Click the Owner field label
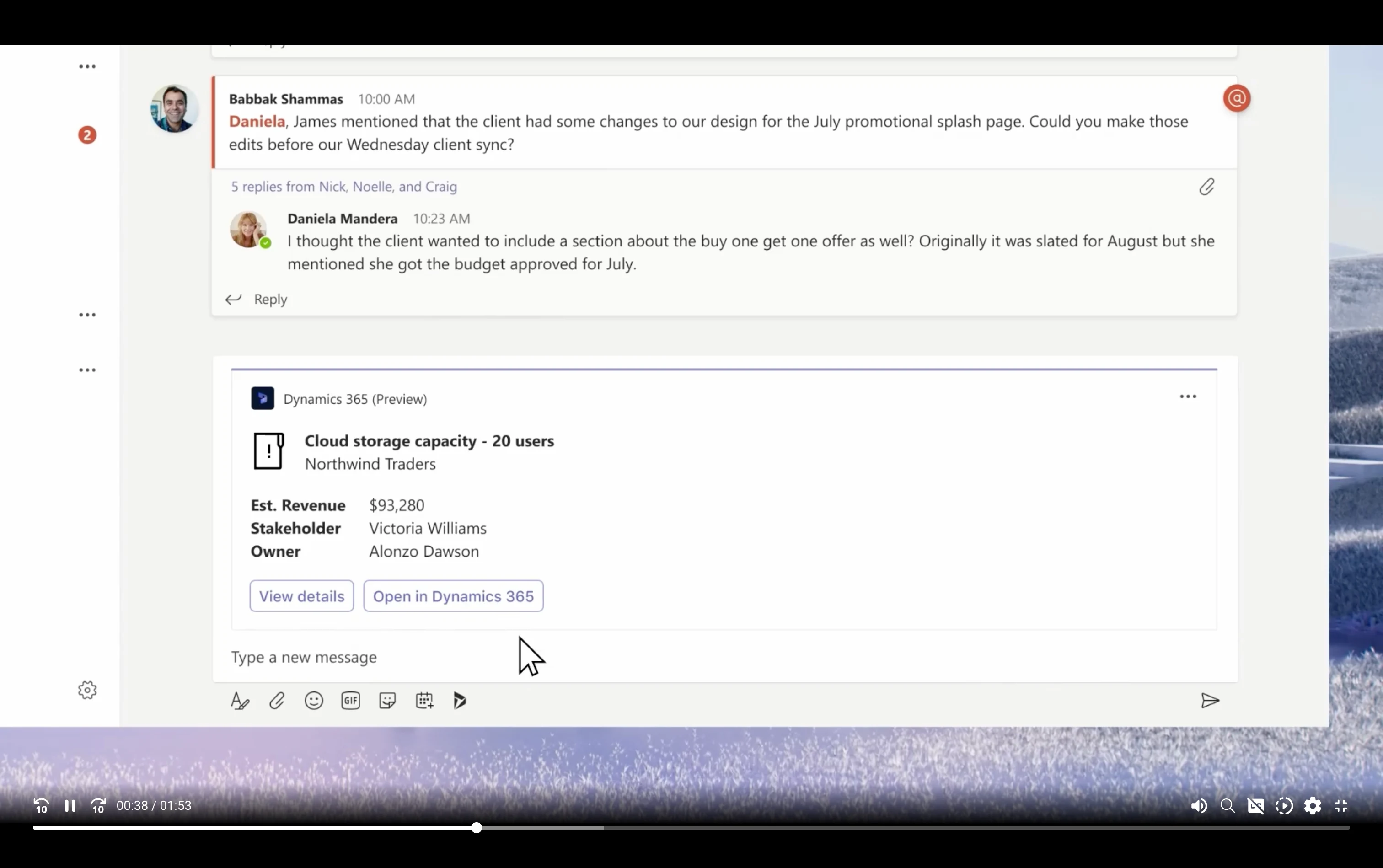 276,551
